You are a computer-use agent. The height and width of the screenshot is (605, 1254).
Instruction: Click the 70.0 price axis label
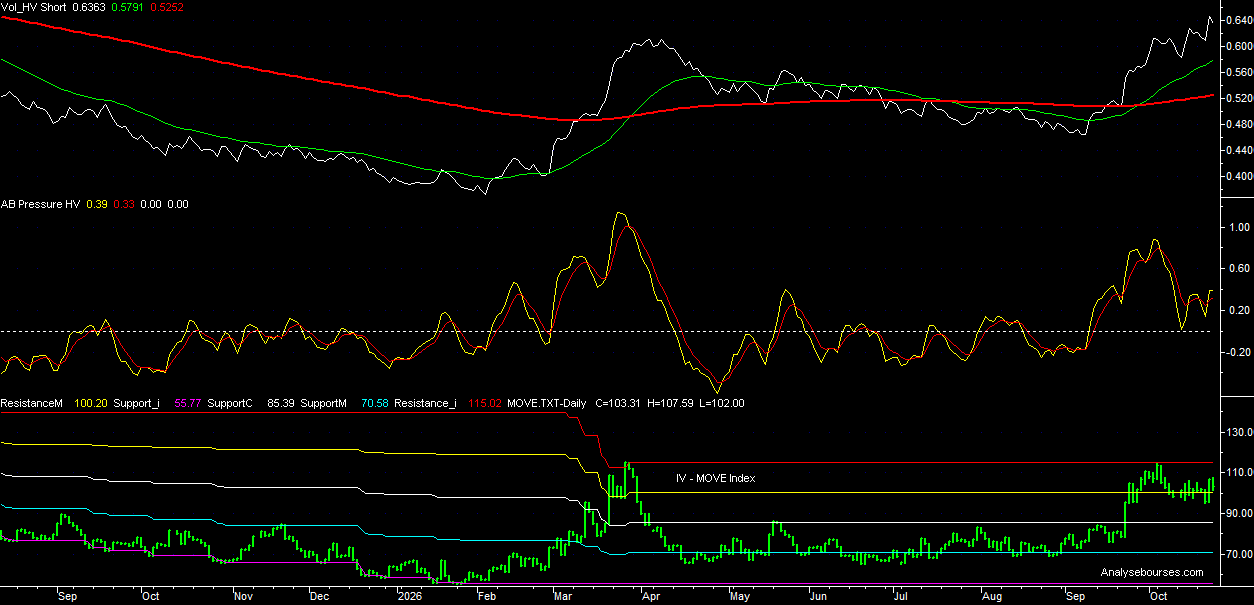click(x=1241, y=554)
